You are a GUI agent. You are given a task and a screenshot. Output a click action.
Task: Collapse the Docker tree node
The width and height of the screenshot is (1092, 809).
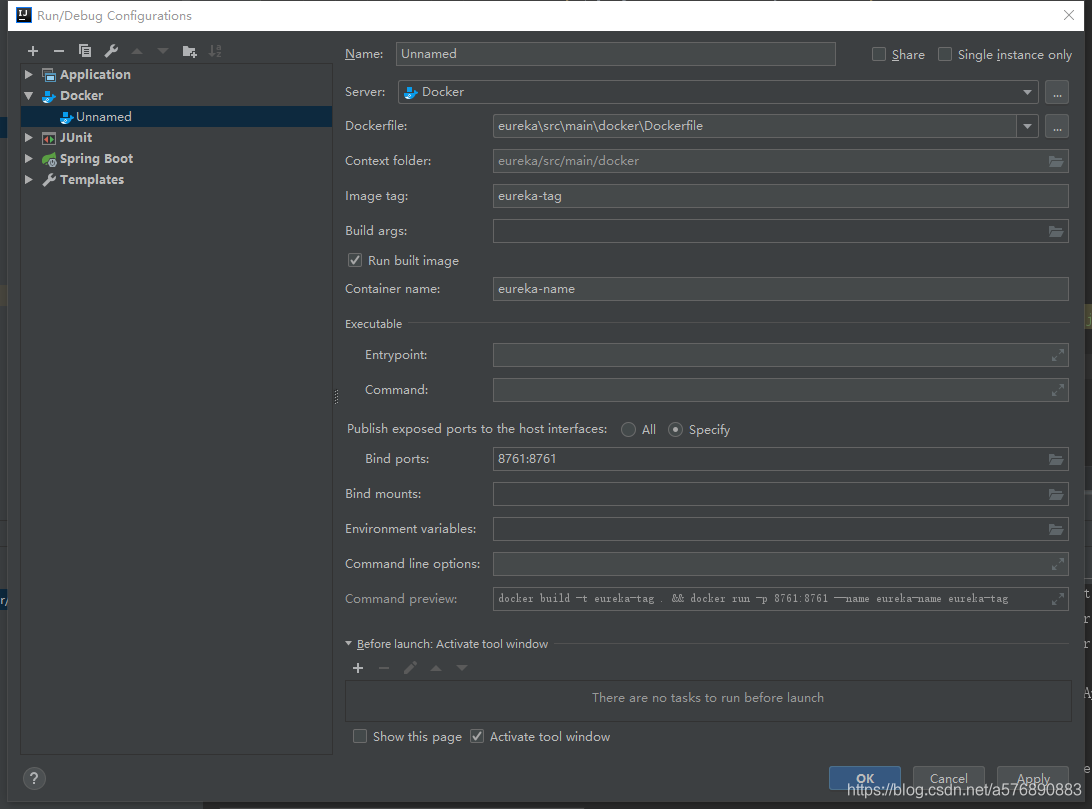29,95
